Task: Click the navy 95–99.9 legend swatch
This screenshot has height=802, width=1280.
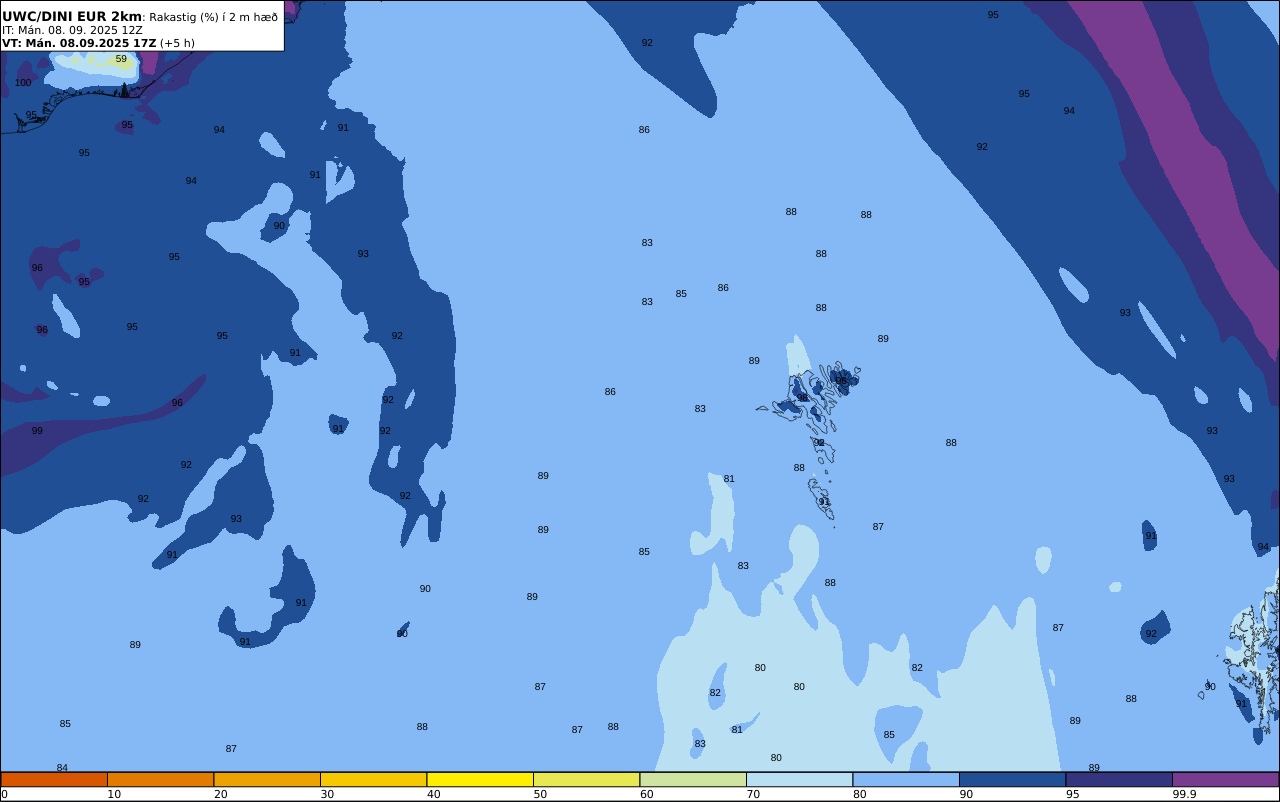Action: coord(1119,779)
